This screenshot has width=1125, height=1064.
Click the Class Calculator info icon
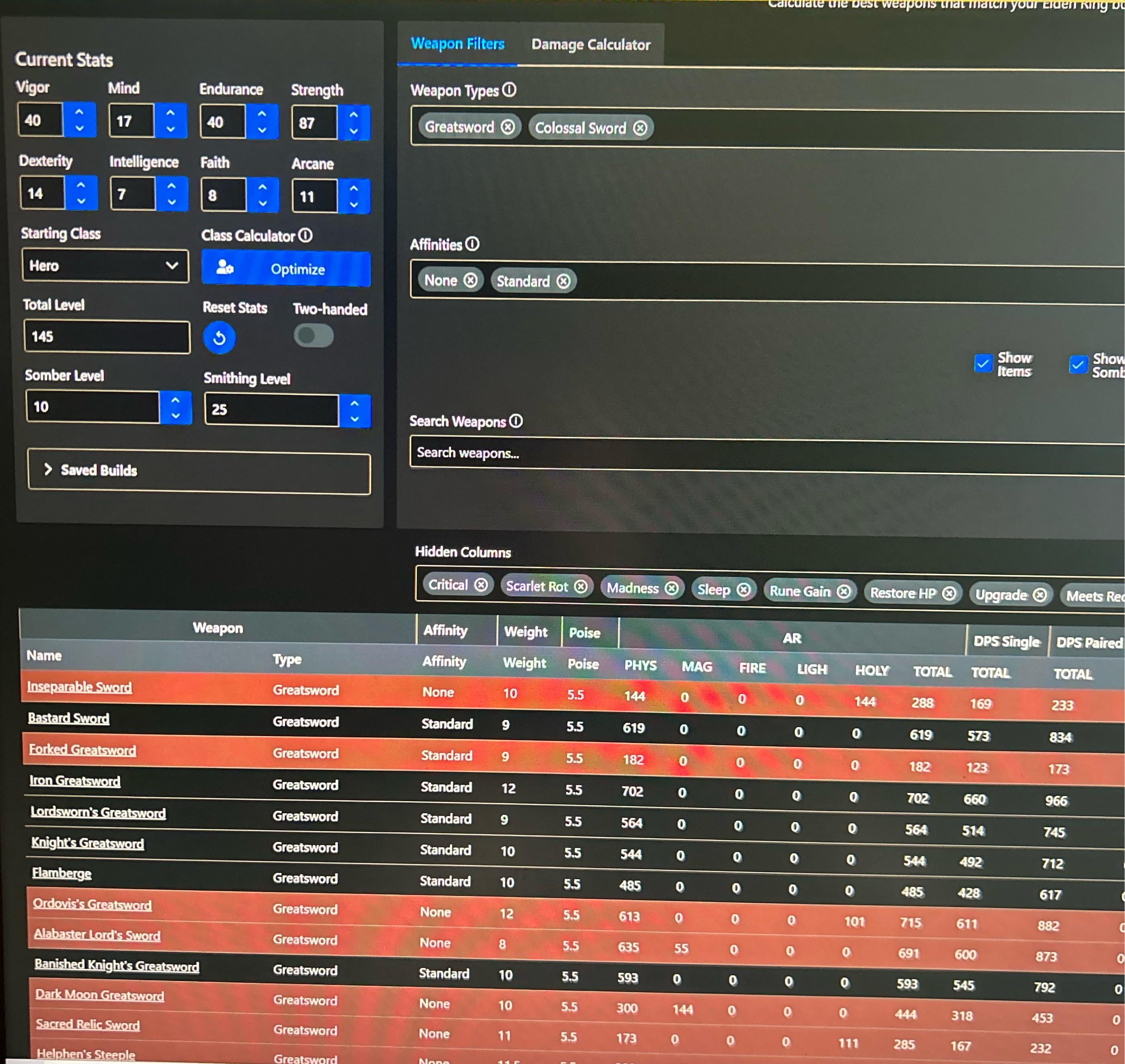305,235
